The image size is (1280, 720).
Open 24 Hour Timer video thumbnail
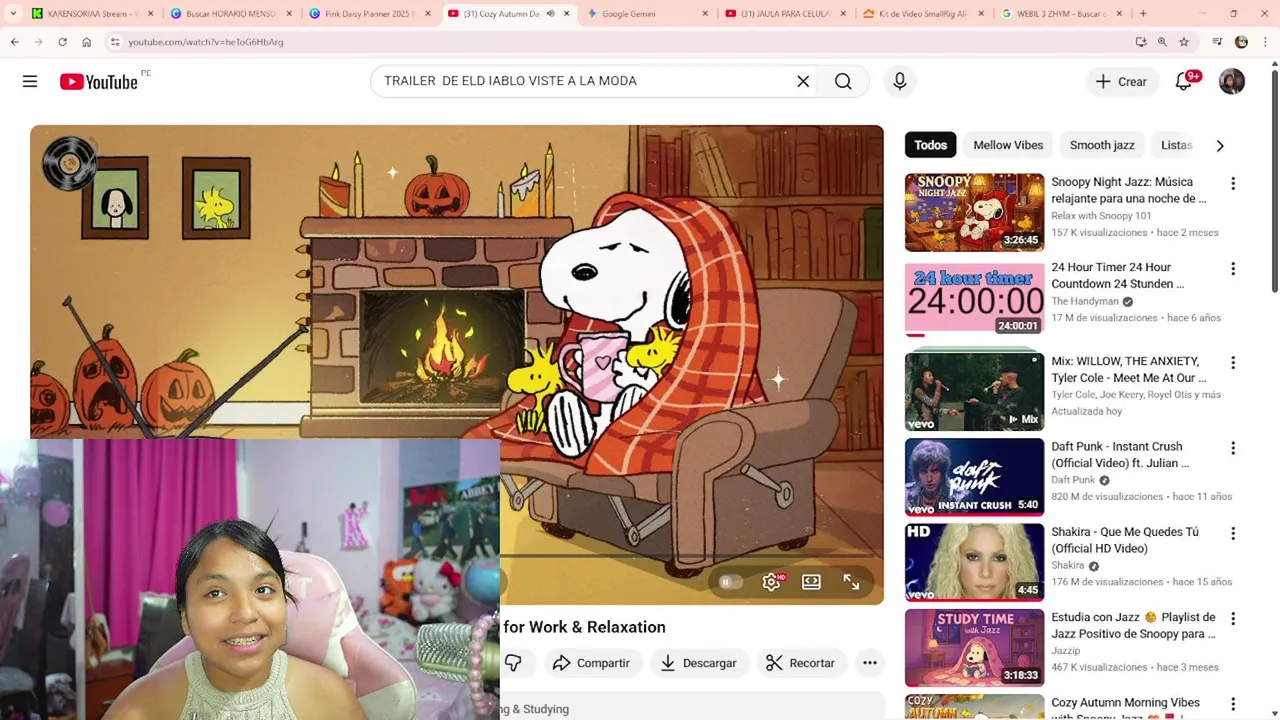(x=974, y=298)
